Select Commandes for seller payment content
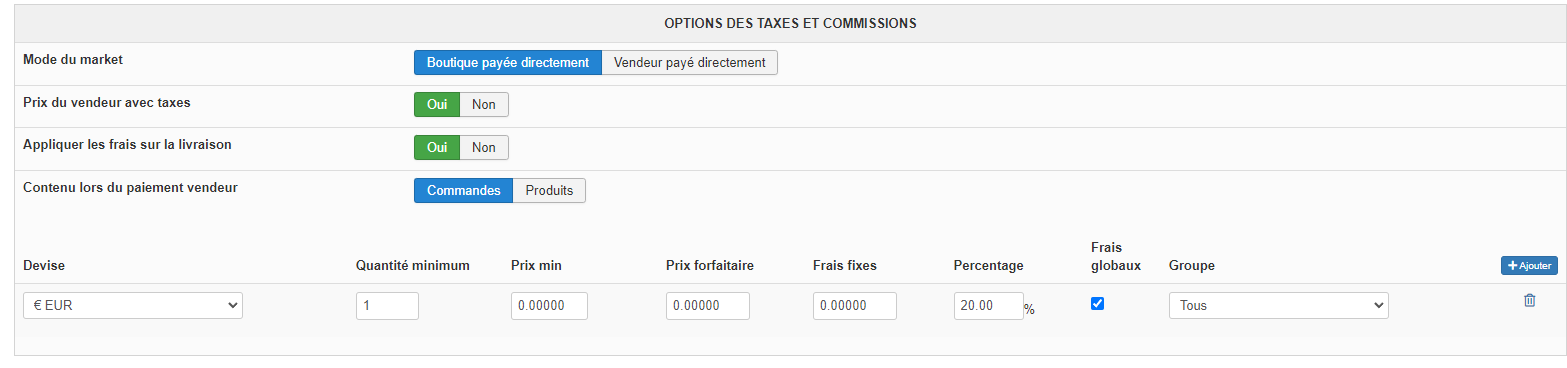Screen dimensions: 1567x368 pos(463,190)
